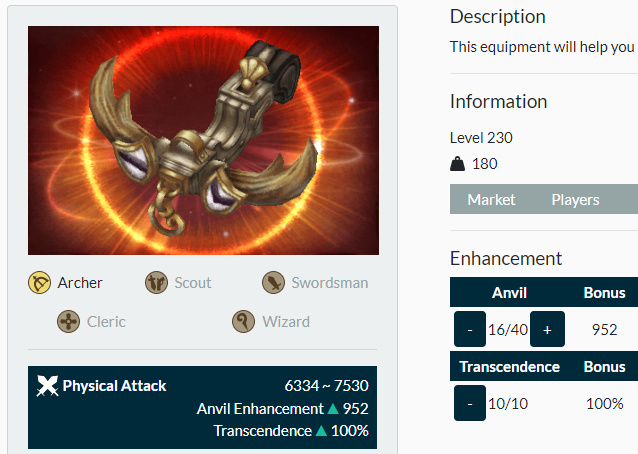Viewport: 638px width, 454px height.
Task: Select the Archer class label
Action: (x=80, y=283)
